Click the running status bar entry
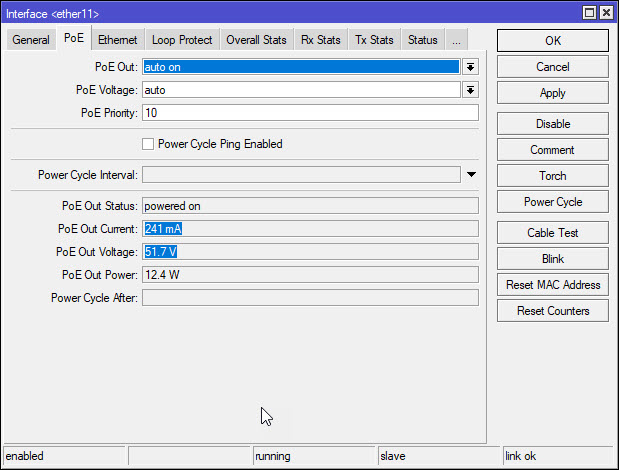 tap(313, 456)
